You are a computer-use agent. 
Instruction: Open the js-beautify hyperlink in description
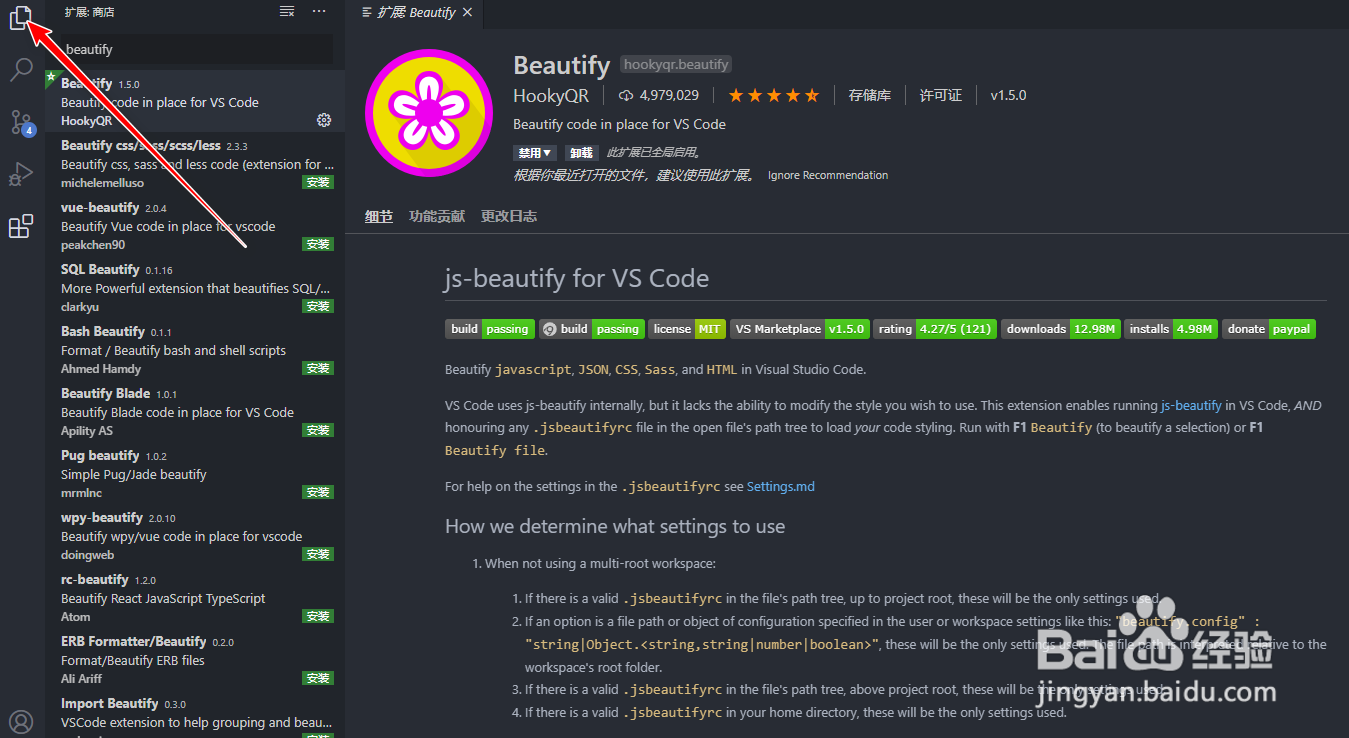coord(1191,406)
